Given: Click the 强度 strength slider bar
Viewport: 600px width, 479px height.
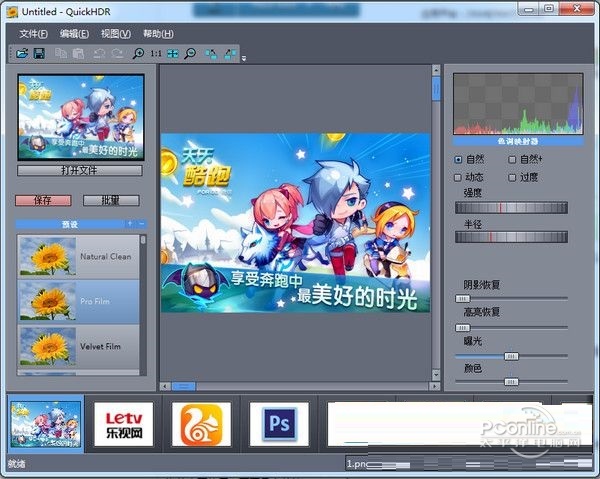Looking at the screenshot, I should click(511, 208).
